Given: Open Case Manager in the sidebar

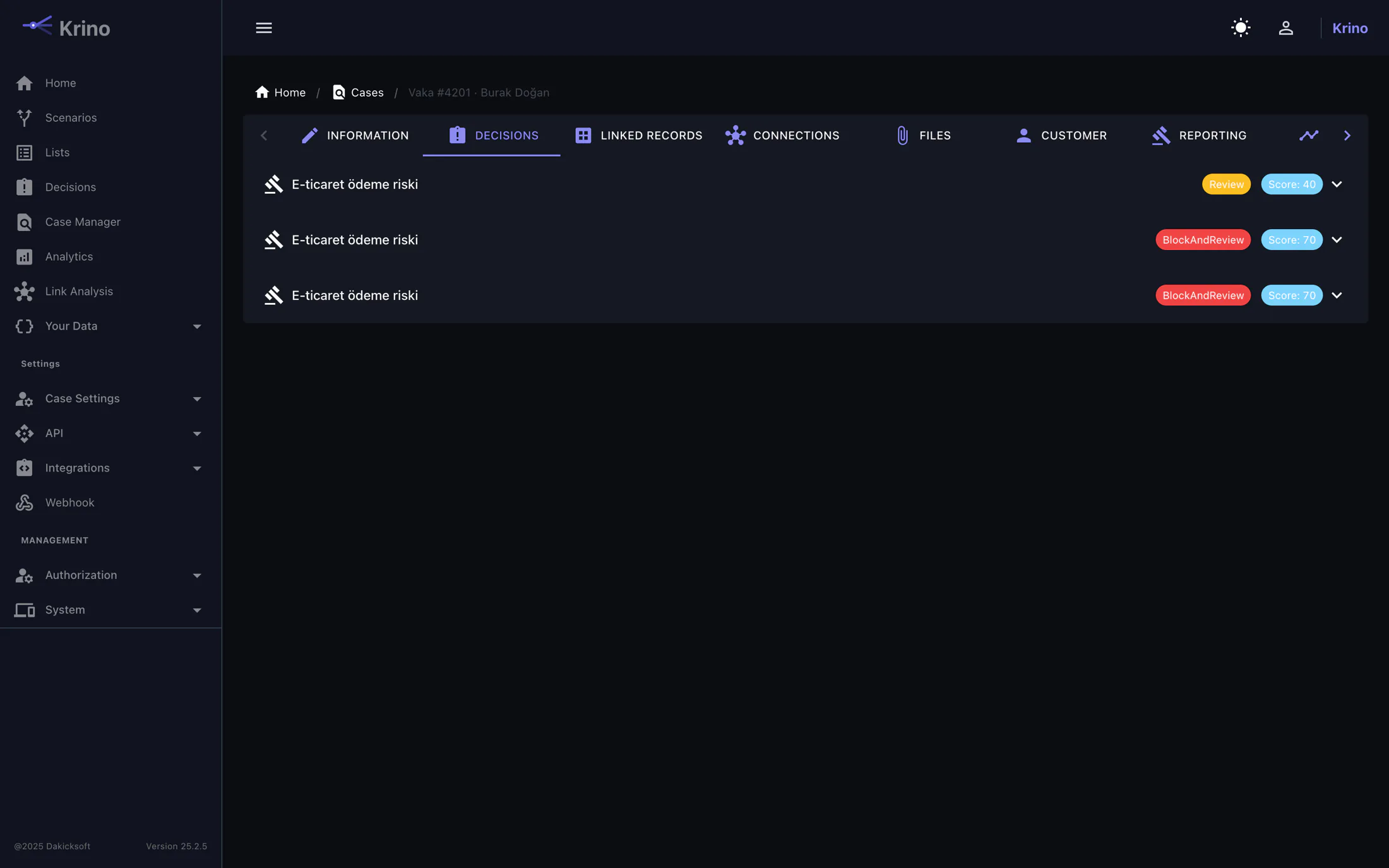Looking at the screenshot, I should coord(110,222).
